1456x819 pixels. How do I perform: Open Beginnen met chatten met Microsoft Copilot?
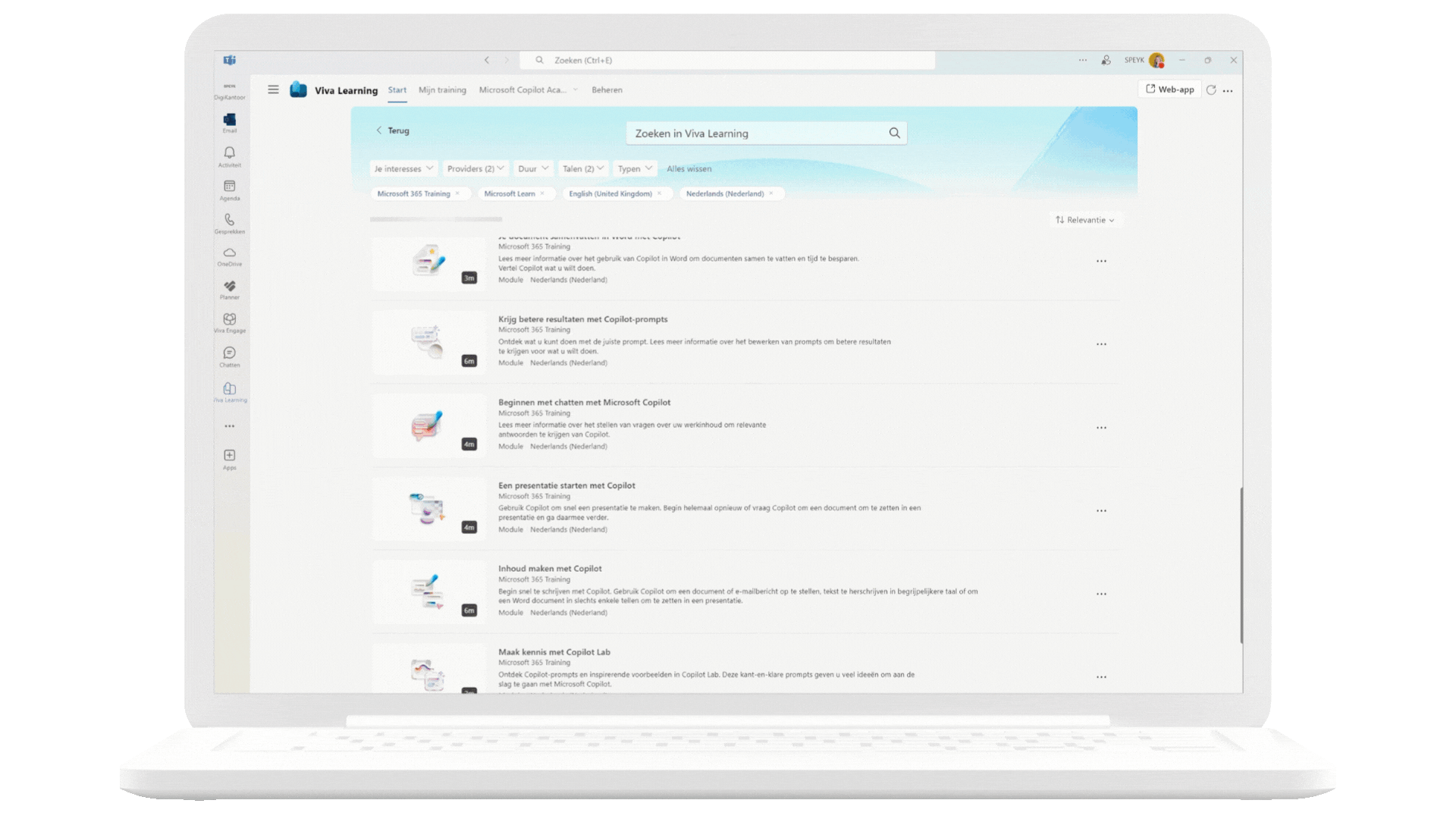(x=584, y=403)
